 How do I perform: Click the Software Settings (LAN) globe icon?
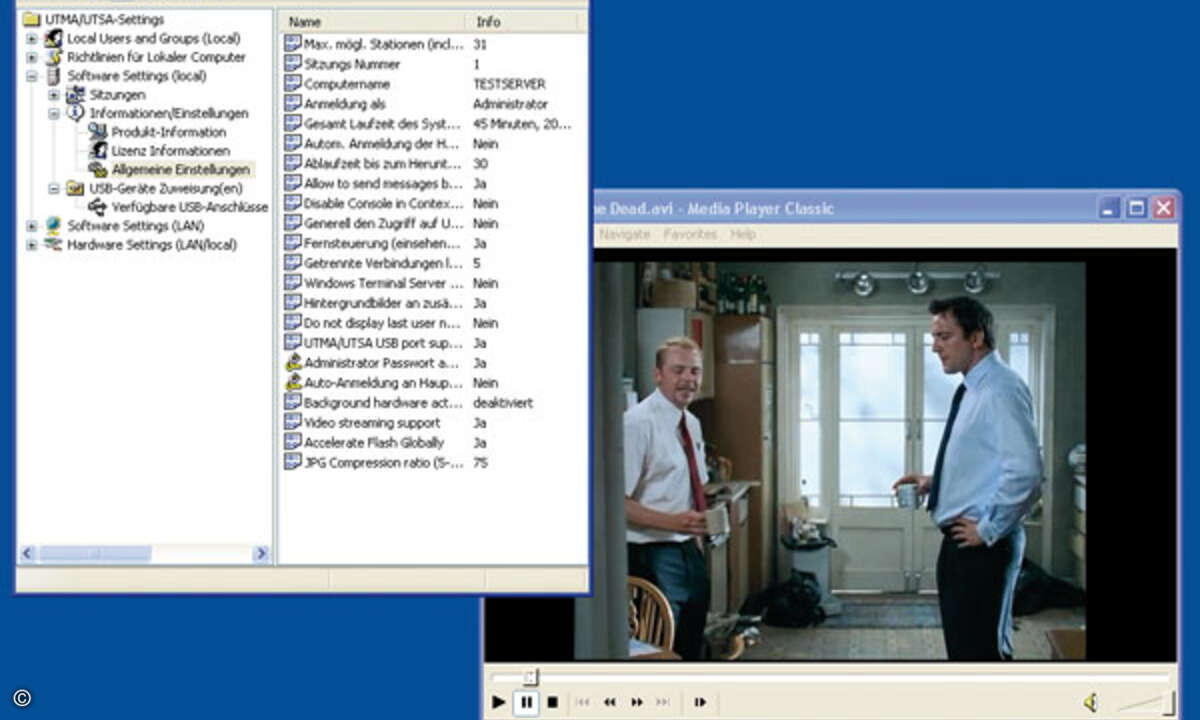pyautogui.click(x=54, y=226)
